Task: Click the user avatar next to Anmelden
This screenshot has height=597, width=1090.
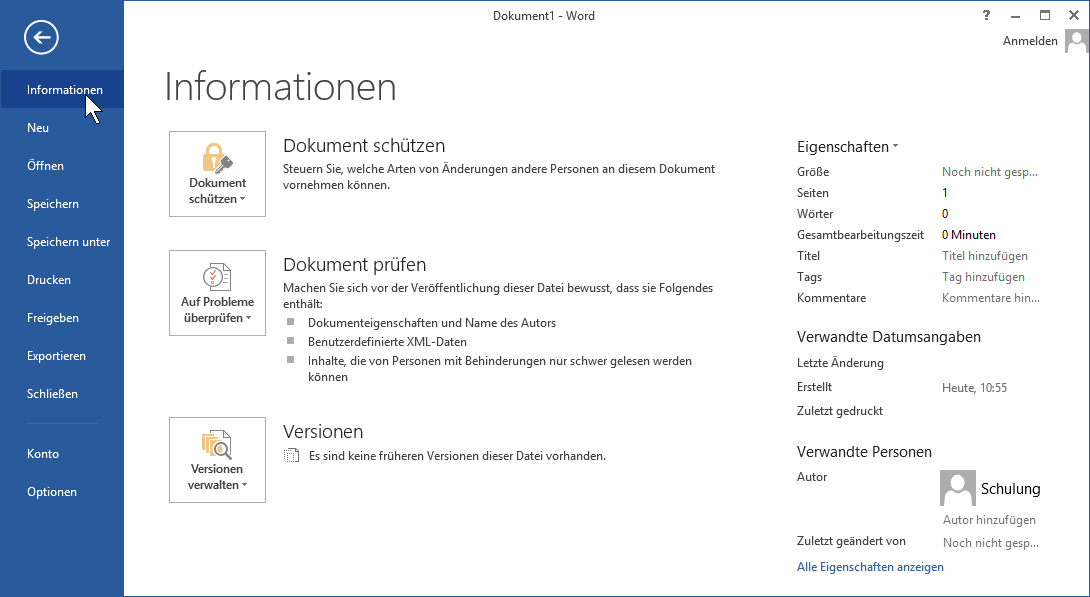Action: pyautogui.click(x=1076, y=41)
